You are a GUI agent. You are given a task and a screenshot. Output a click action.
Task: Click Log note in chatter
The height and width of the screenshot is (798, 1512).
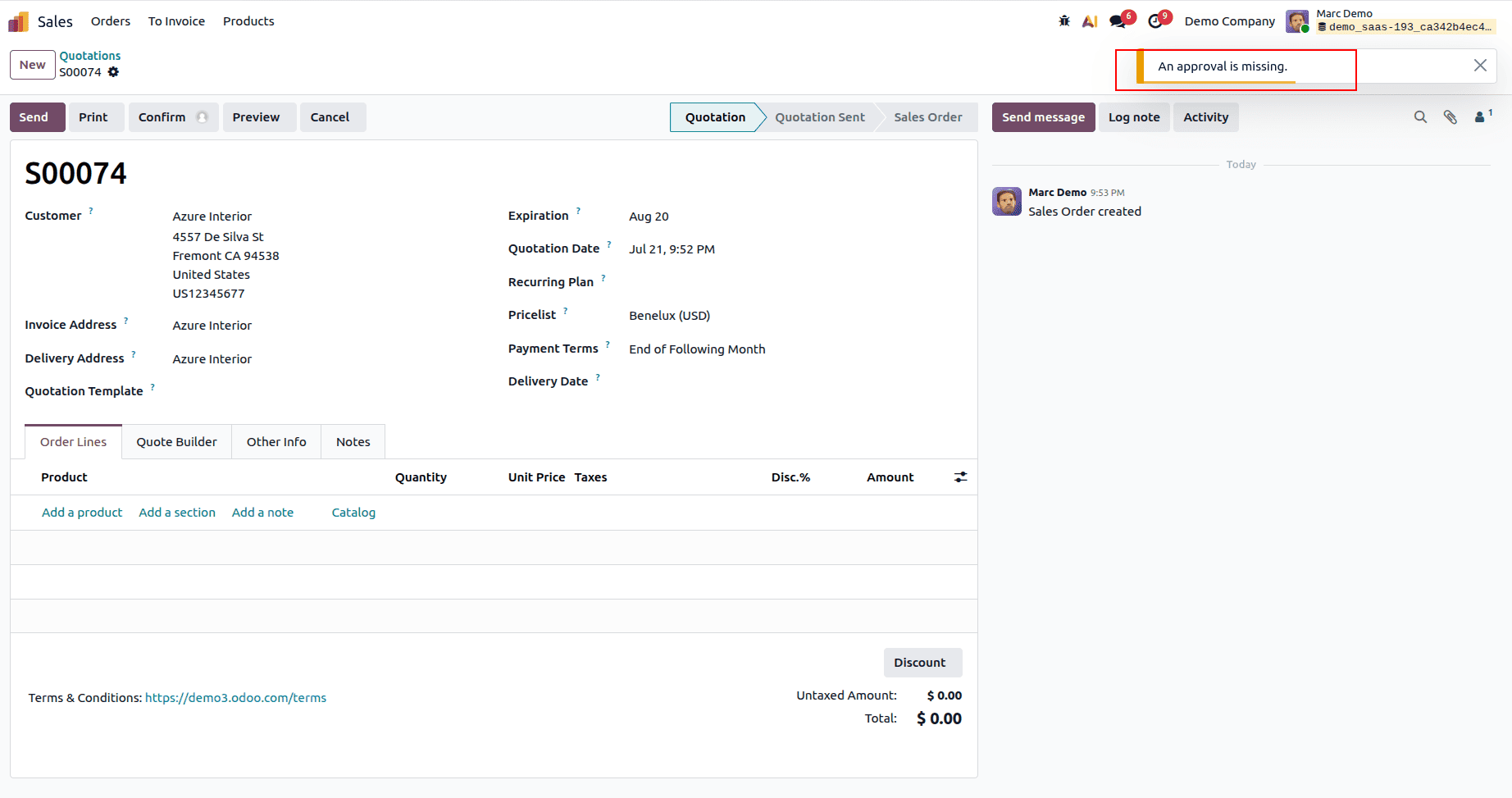coord(1134,117)
